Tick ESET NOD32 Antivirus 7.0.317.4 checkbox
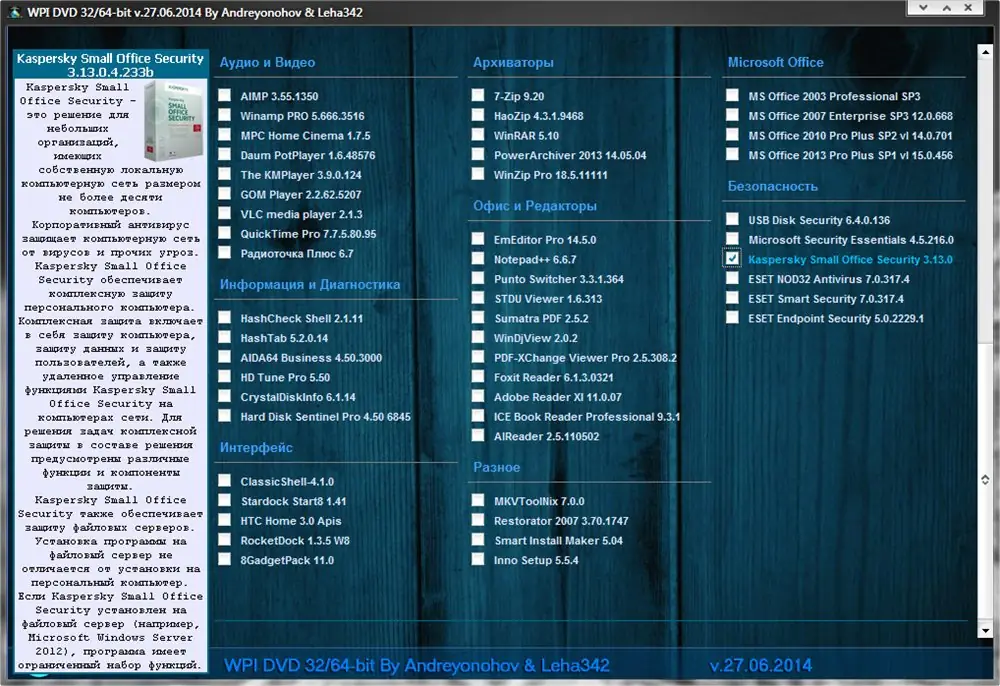The height and width of the screenshot is (686, 1000). (732, 279)
